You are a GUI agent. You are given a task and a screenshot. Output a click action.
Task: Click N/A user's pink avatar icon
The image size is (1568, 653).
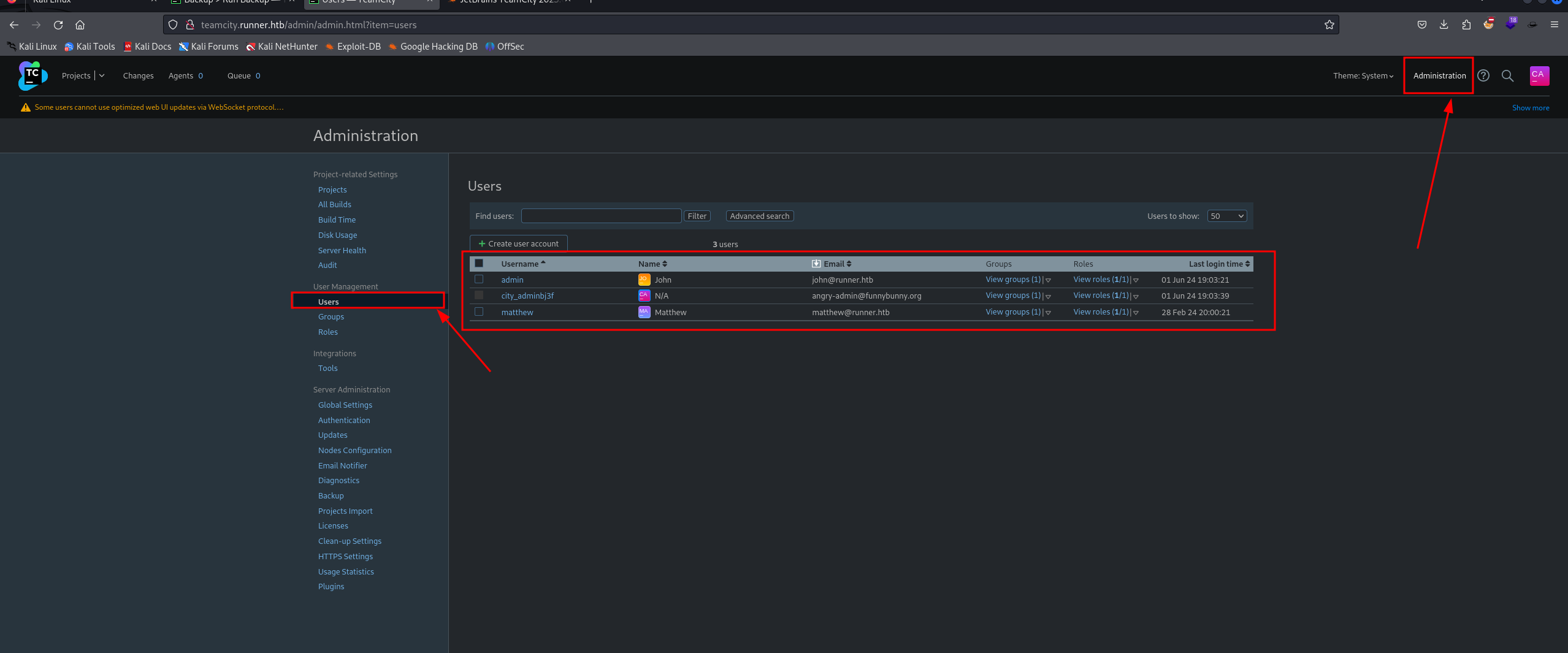(x=644, y=296)
